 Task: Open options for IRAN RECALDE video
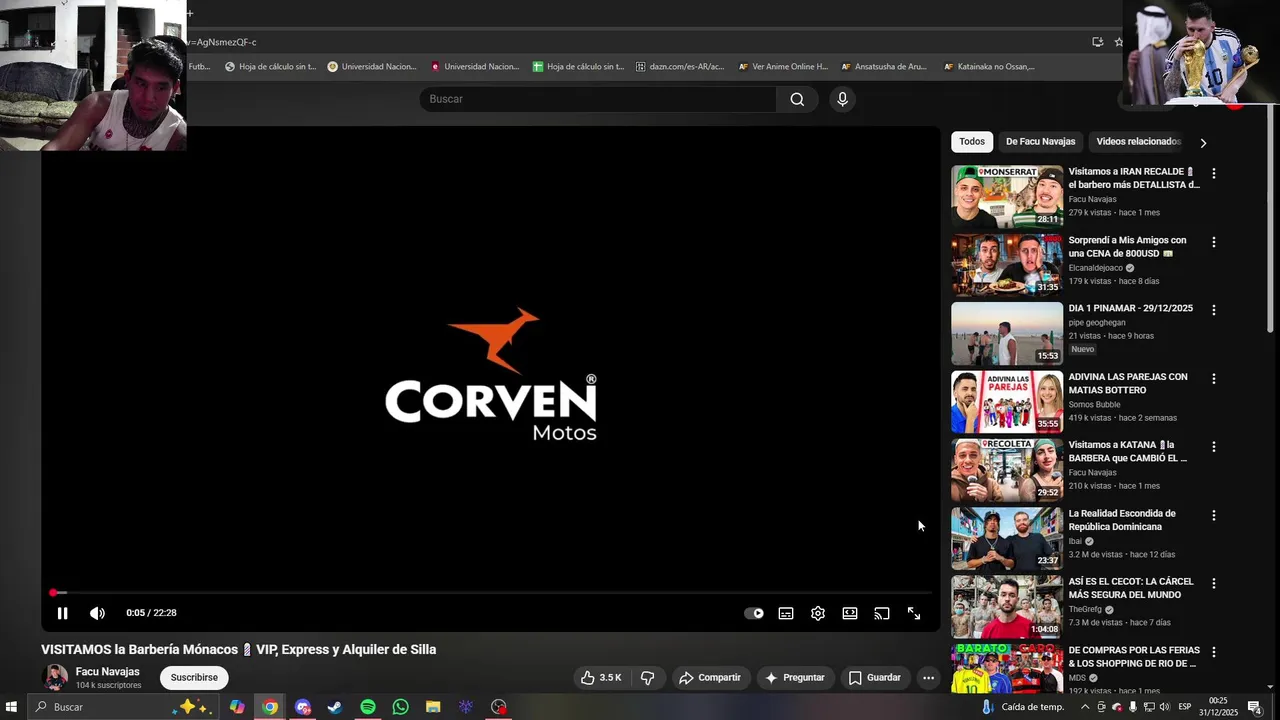point(1214,173)
